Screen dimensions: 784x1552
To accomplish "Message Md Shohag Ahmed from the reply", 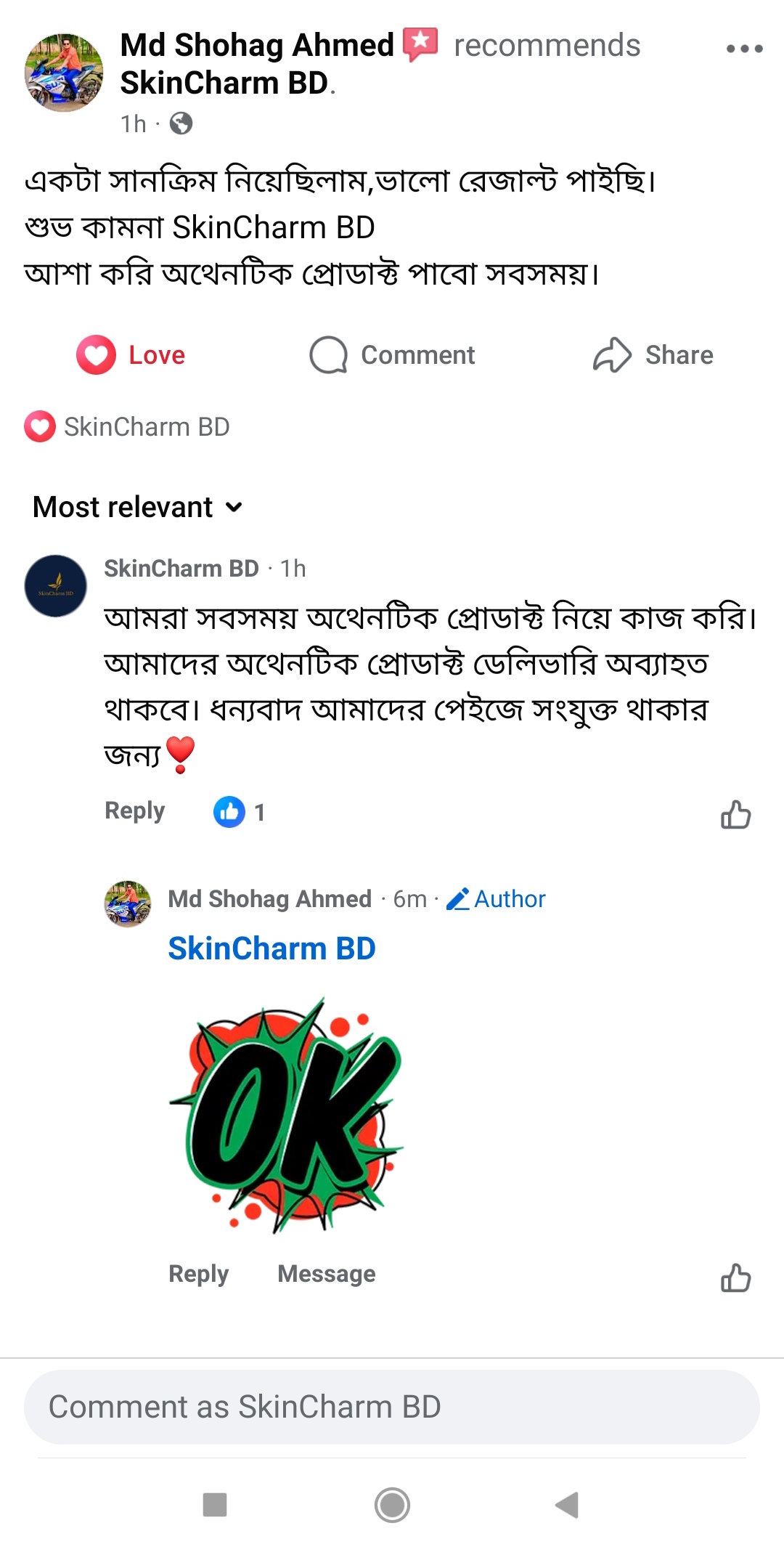I will 327,1274.
